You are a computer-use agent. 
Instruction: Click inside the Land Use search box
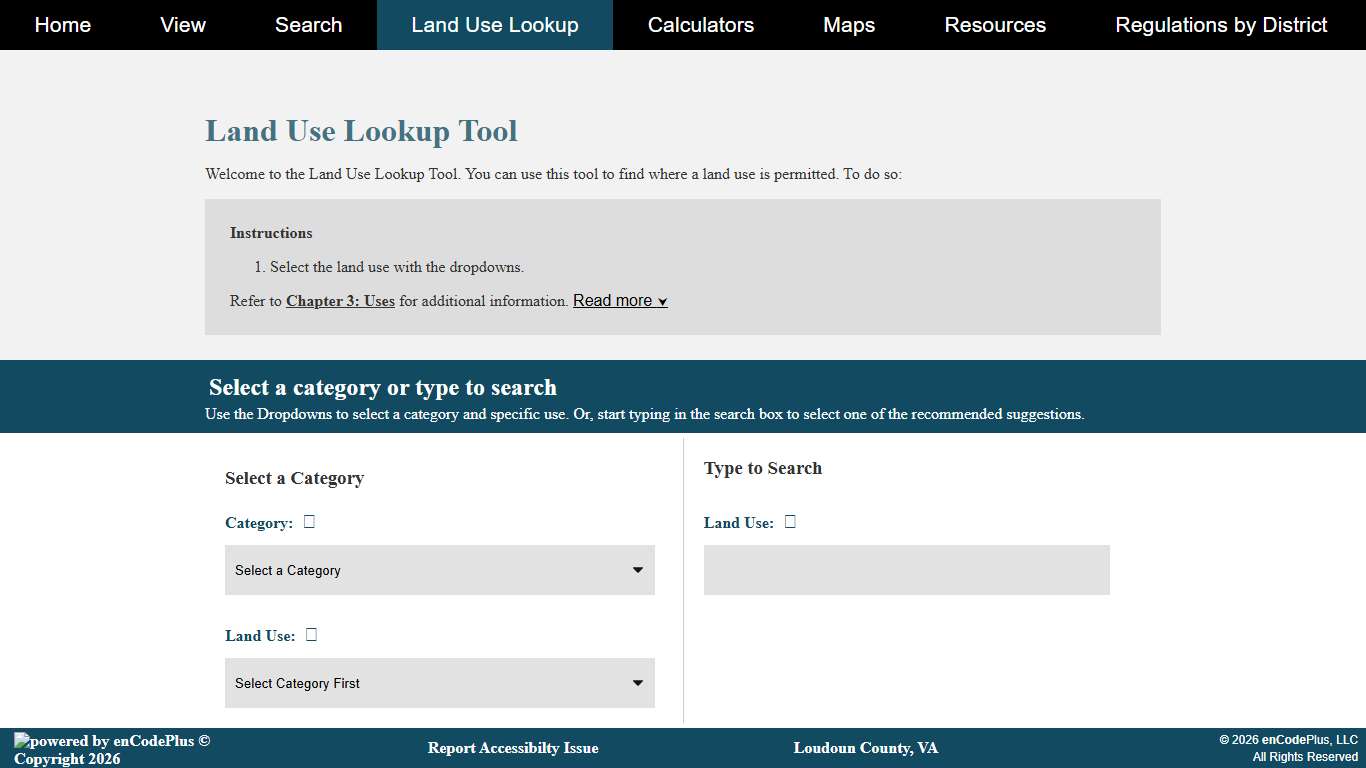click(x=906, y=570)
